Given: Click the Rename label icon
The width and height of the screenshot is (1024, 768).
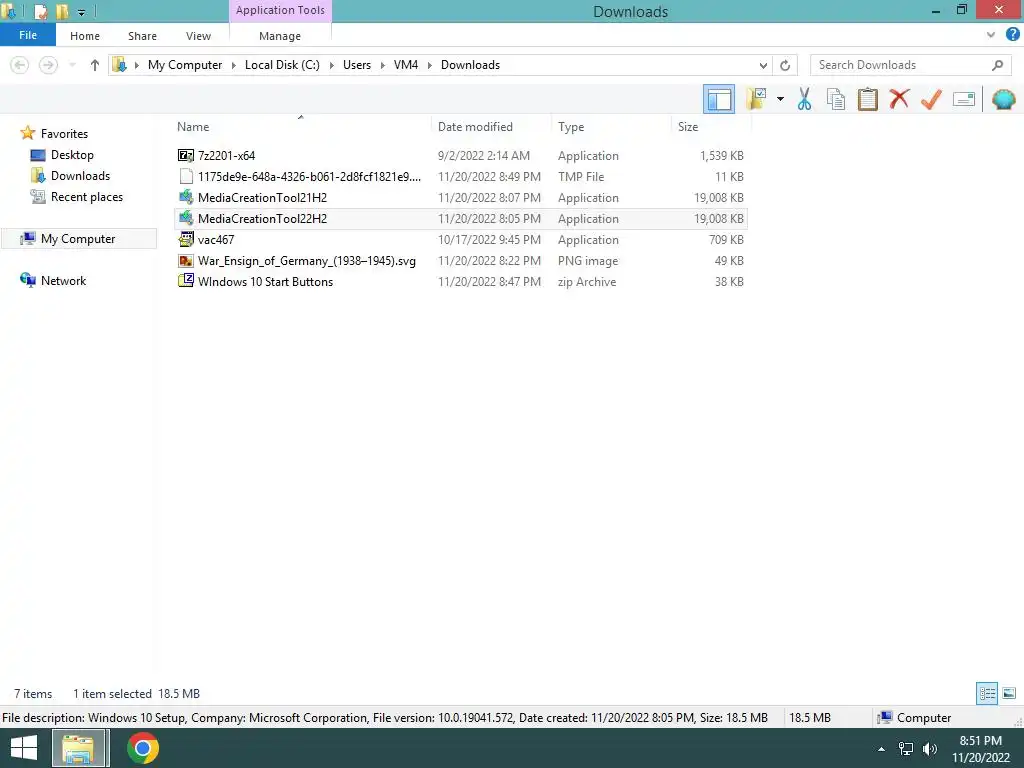Looking at the screenshot, I should [x=964, y=99].
